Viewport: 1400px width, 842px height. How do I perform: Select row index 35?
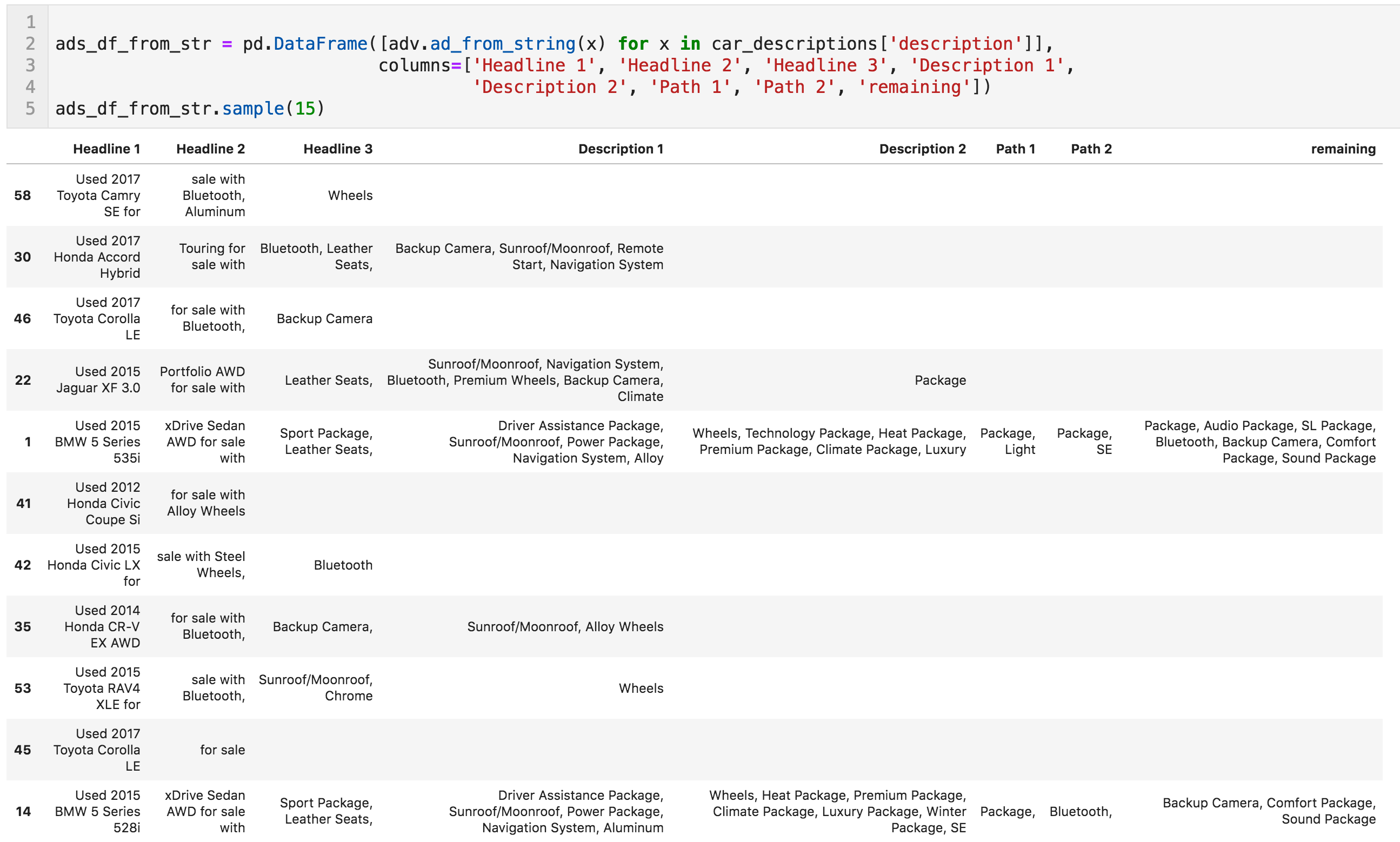point(23,626)
